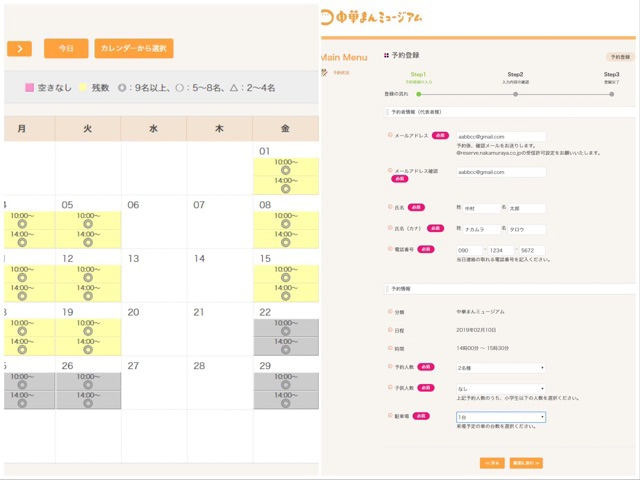The image size is (640, 480).
Task: Choose the grey 10:00 slot on Tuesday 26
Action: point(88,381)
